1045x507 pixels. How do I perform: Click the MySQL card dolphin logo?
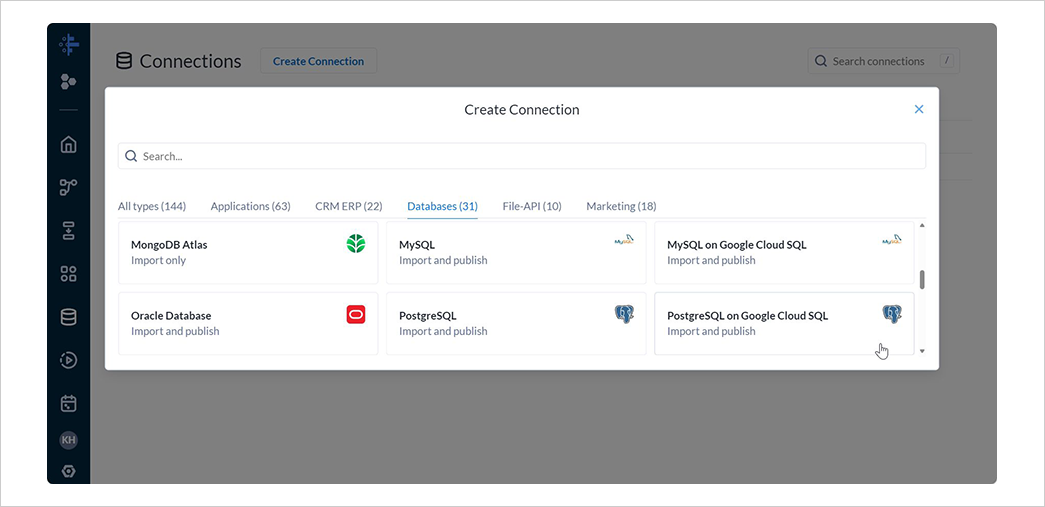[624, 240]
